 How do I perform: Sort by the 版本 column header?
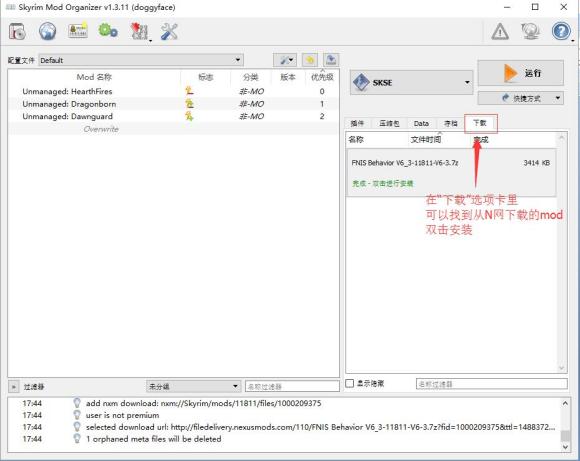(288, 77)
